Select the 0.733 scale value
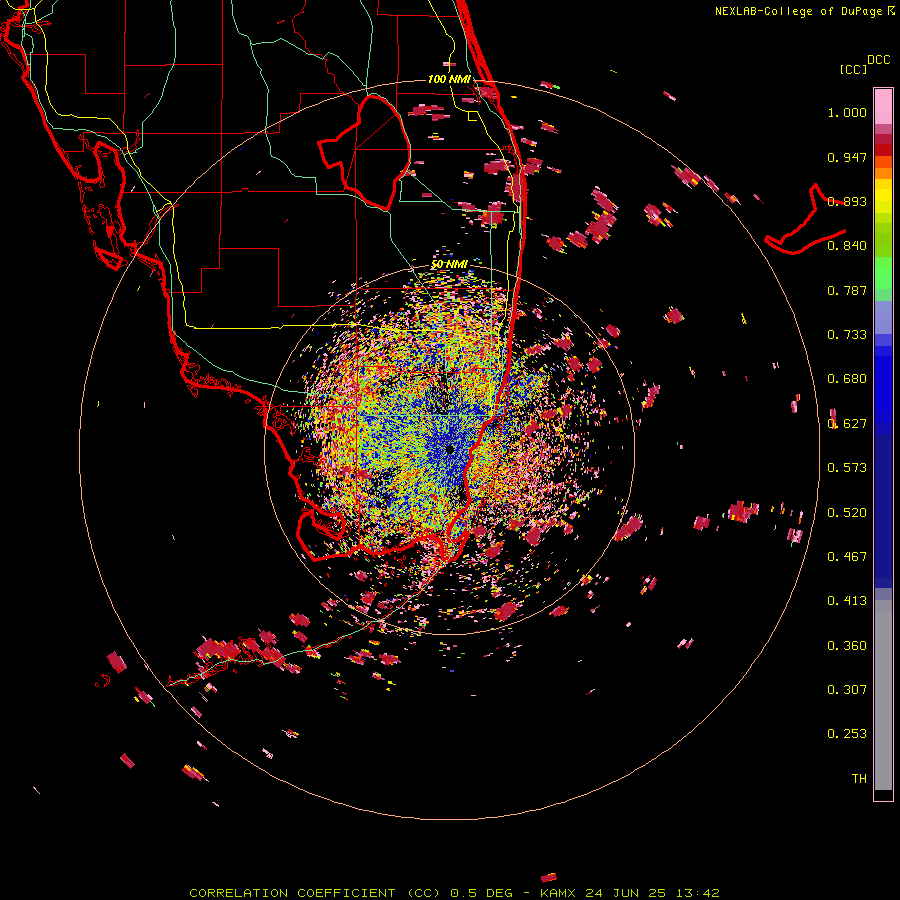This screenshot has height=900, width=900. tap(847, 335)
